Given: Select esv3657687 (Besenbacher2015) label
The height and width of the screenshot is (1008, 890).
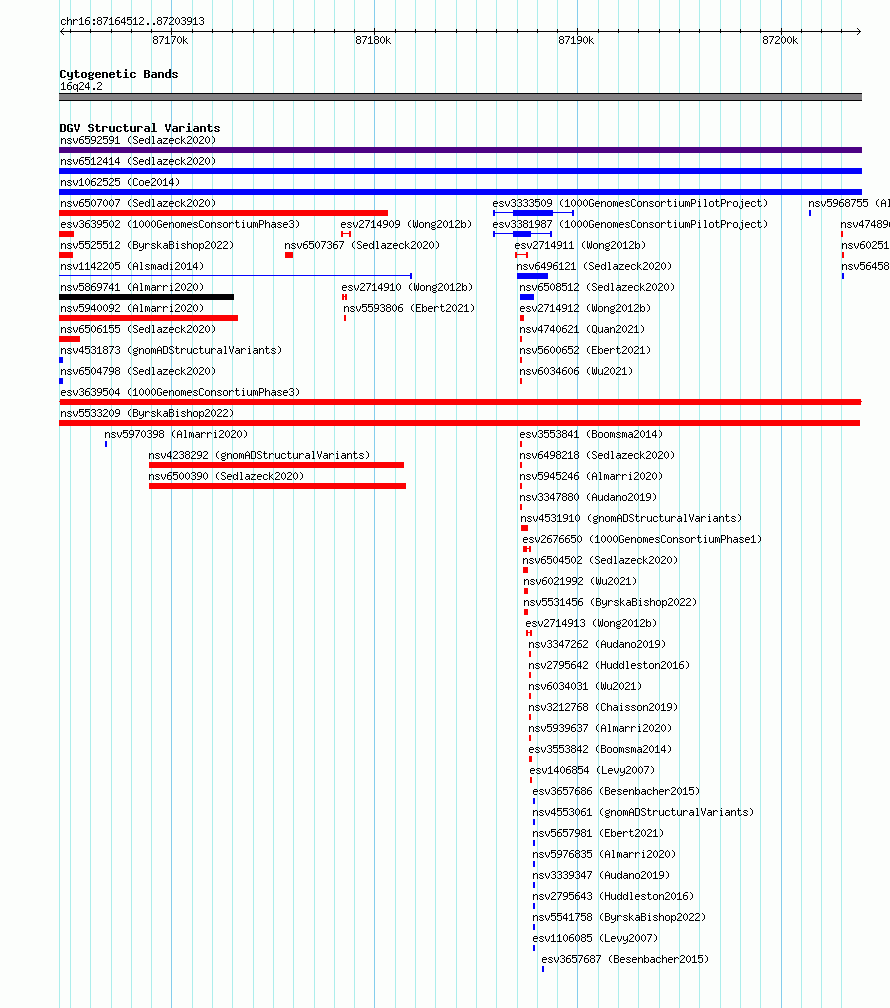Looking at the screenshot, I should click(625, 959).
